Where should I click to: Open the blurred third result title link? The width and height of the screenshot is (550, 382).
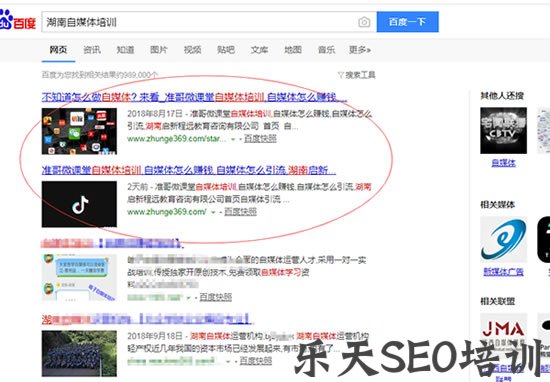[112, 243]
